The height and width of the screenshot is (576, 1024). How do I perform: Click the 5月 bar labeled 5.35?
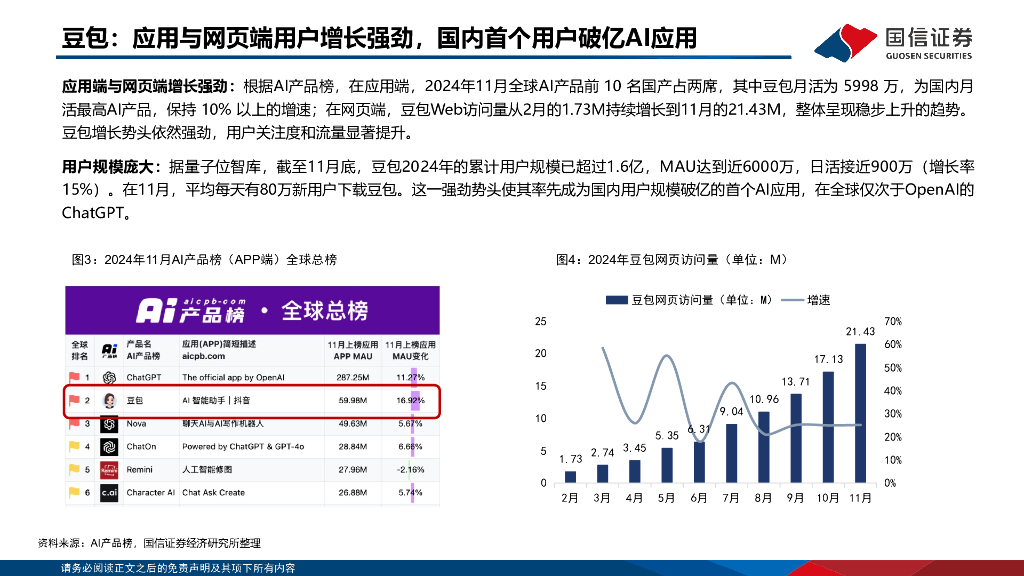(x=667, y=466)
